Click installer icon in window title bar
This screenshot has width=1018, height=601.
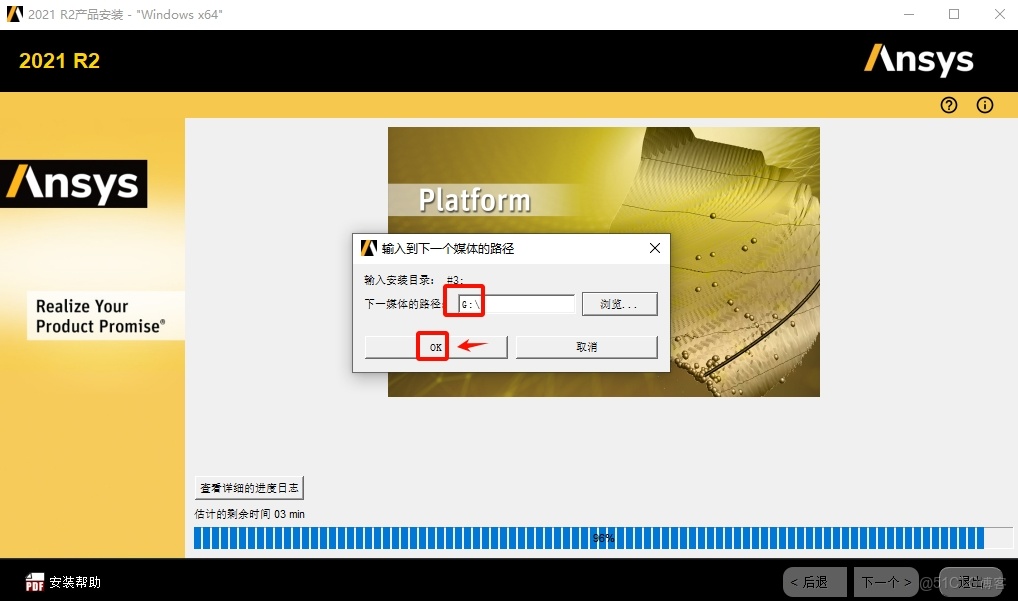(x=13, y=14)
